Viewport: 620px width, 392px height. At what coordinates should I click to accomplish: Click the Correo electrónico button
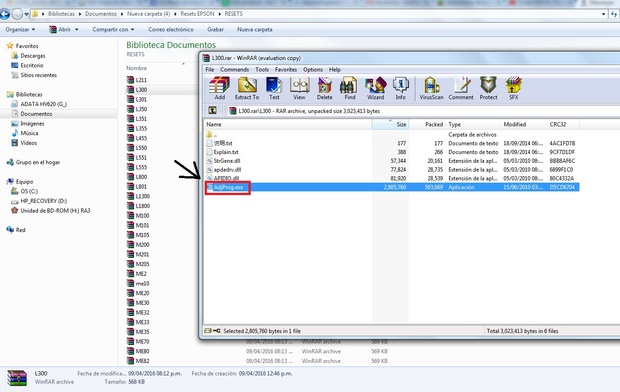(171, 30)
